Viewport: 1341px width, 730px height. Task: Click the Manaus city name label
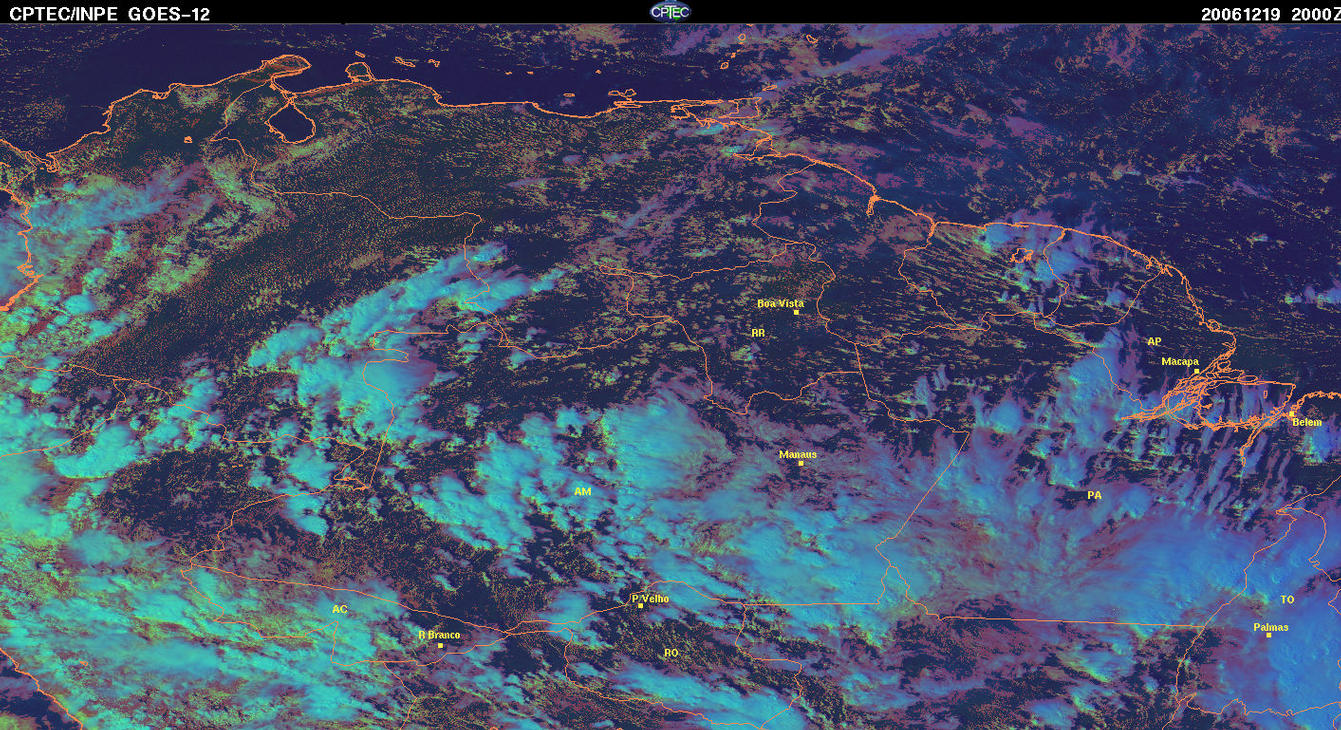[797, 454]
